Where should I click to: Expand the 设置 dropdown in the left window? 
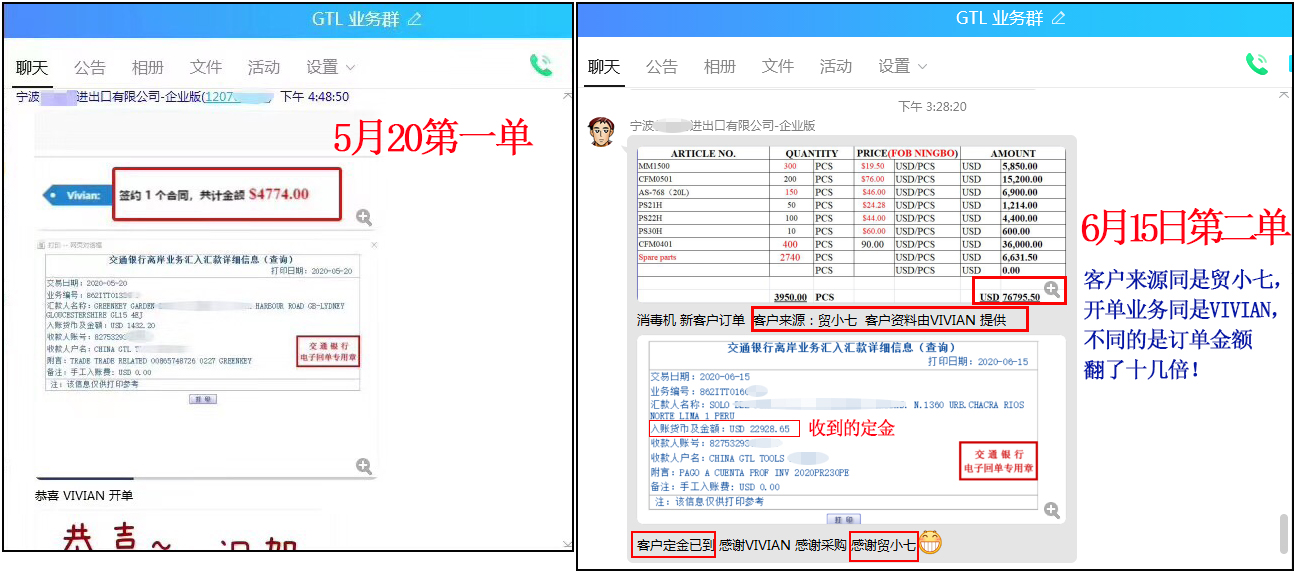point(331,67)
